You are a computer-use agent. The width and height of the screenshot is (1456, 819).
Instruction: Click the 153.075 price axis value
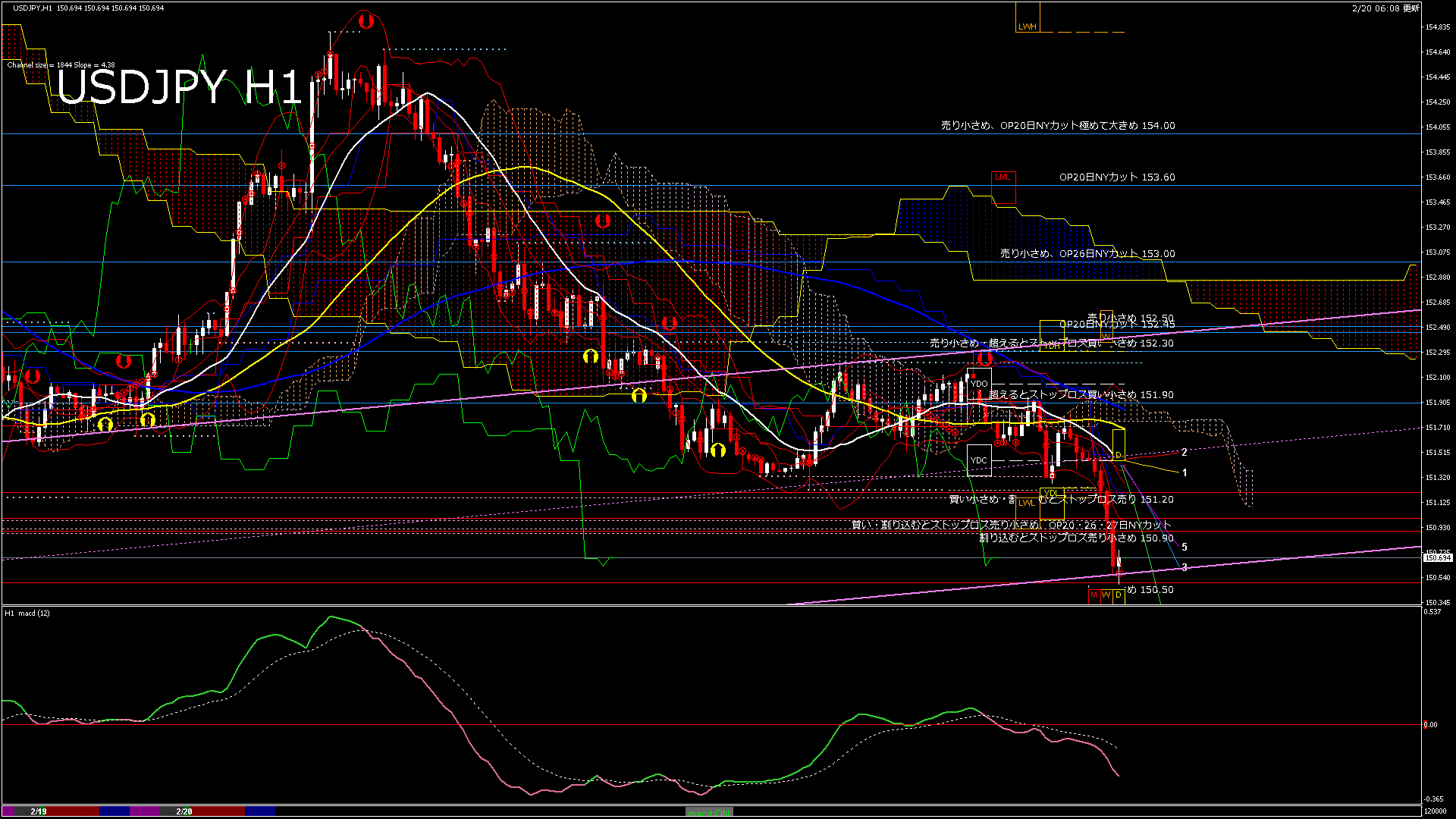1438,253
